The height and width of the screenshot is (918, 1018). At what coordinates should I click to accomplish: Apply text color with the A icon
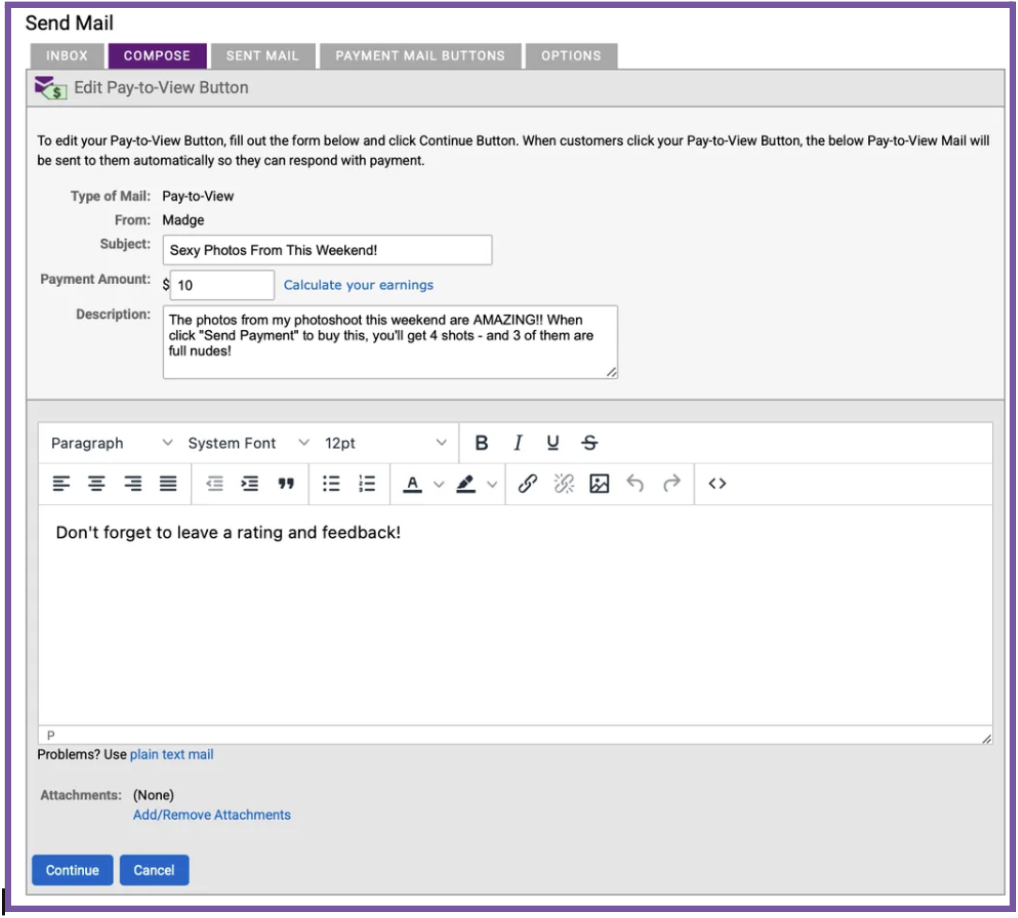tap(412, 484)
